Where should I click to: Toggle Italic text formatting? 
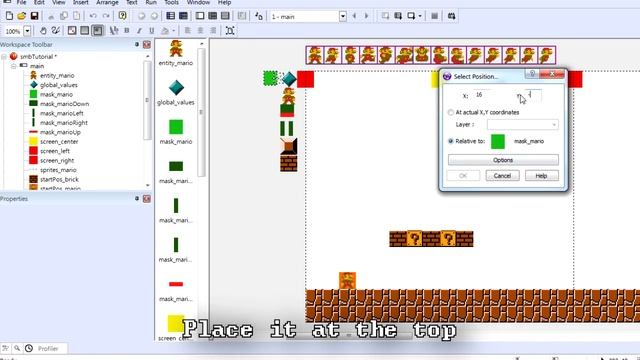(x=139, y=31)
